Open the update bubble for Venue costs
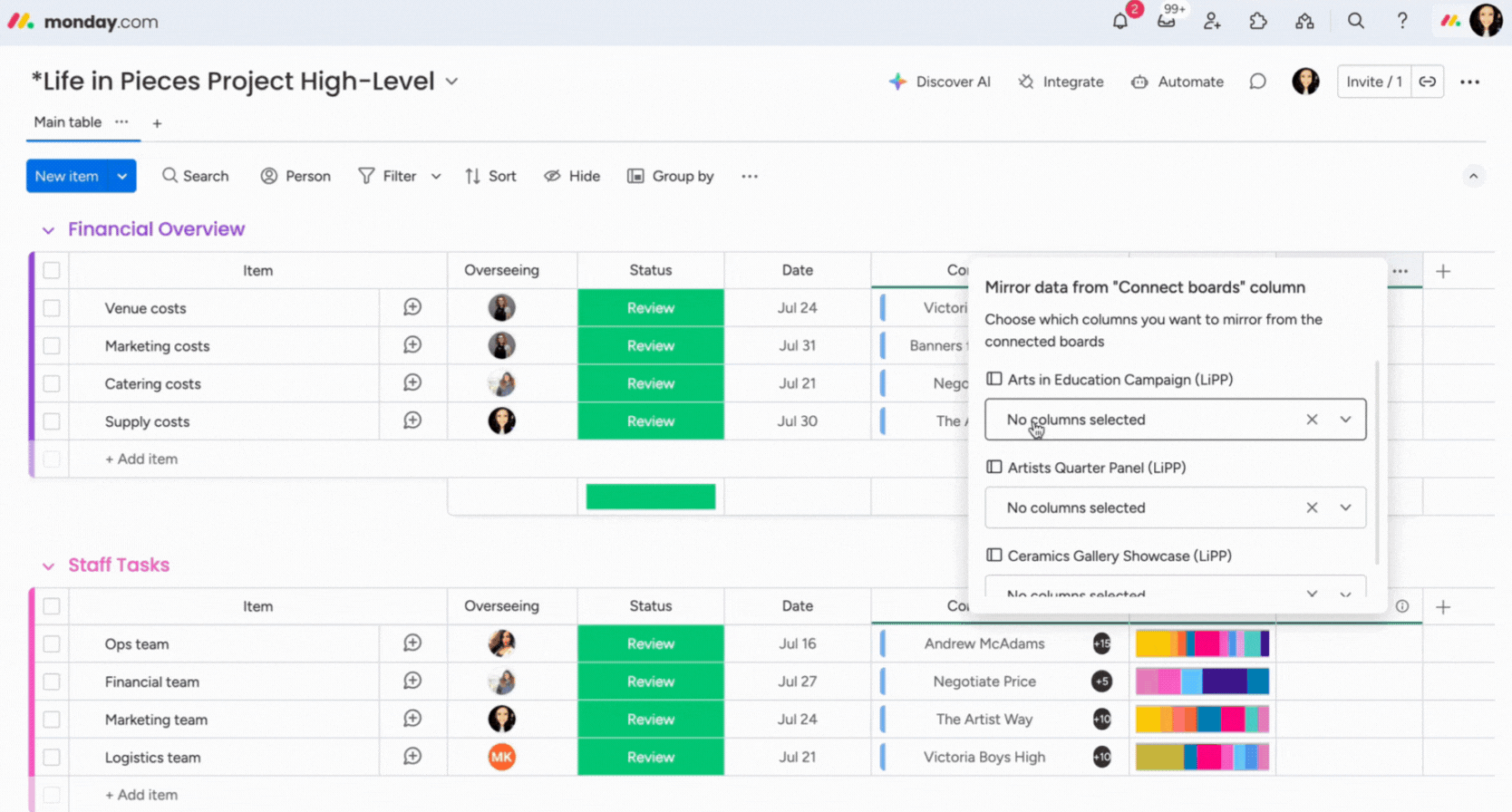The image size is (1512, 812). [412, 307]
